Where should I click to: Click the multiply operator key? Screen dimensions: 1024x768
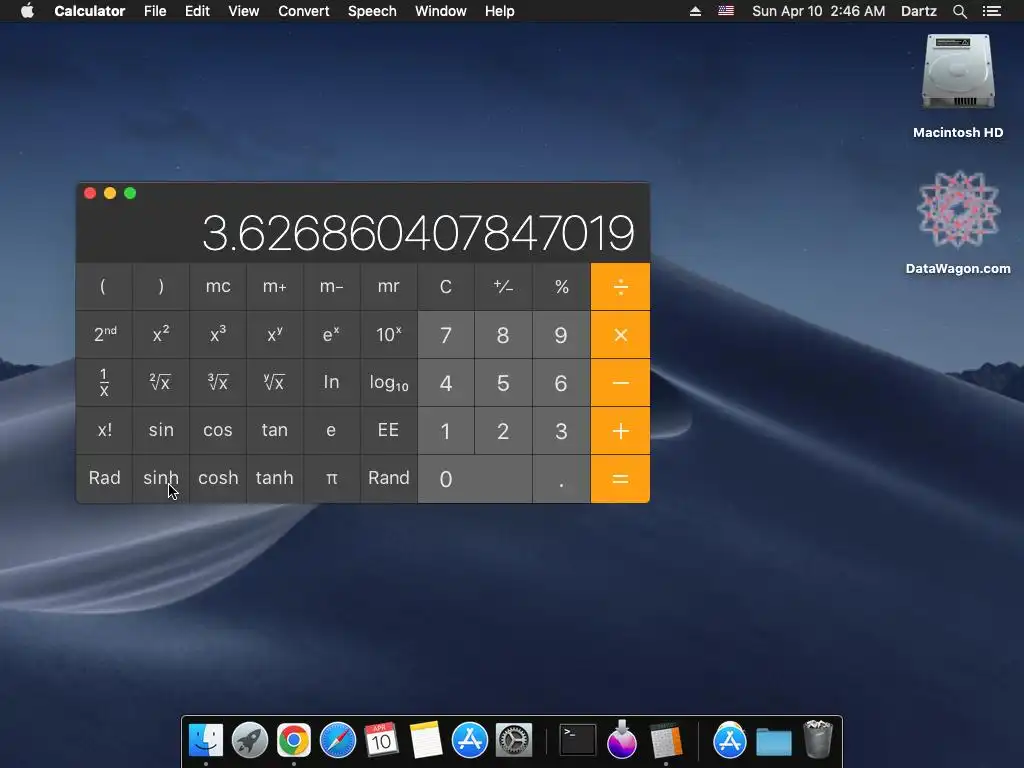[x=620, y=335]
